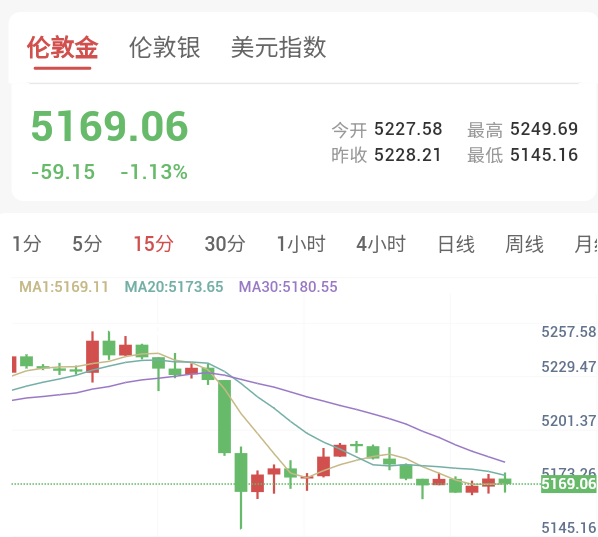
Task: Switch to the 伦敦银 tab
Action: (x=165, y=48)
